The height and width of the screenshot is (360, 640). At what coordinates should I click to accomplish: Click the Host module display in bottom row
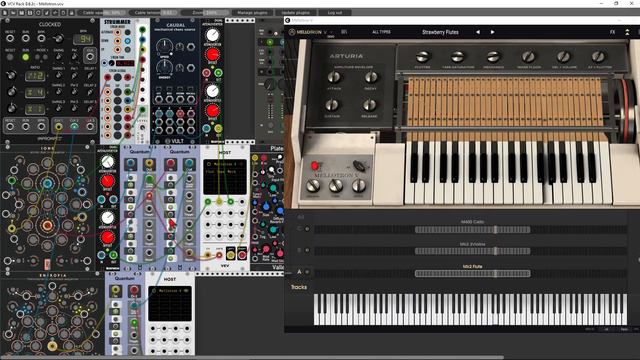(x=170, y=304)
